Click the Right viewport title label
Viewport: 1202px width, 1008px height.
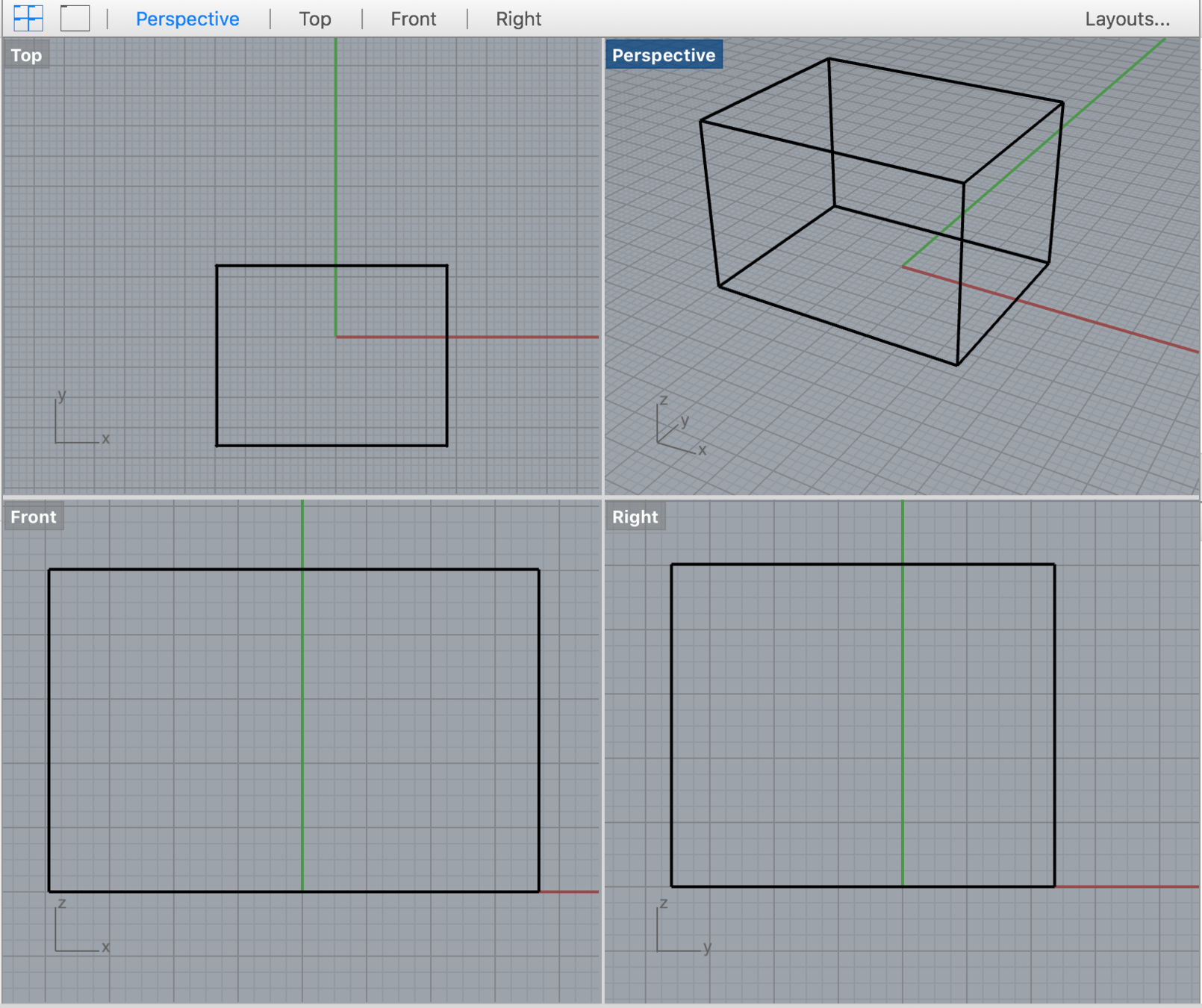point(635,517)
